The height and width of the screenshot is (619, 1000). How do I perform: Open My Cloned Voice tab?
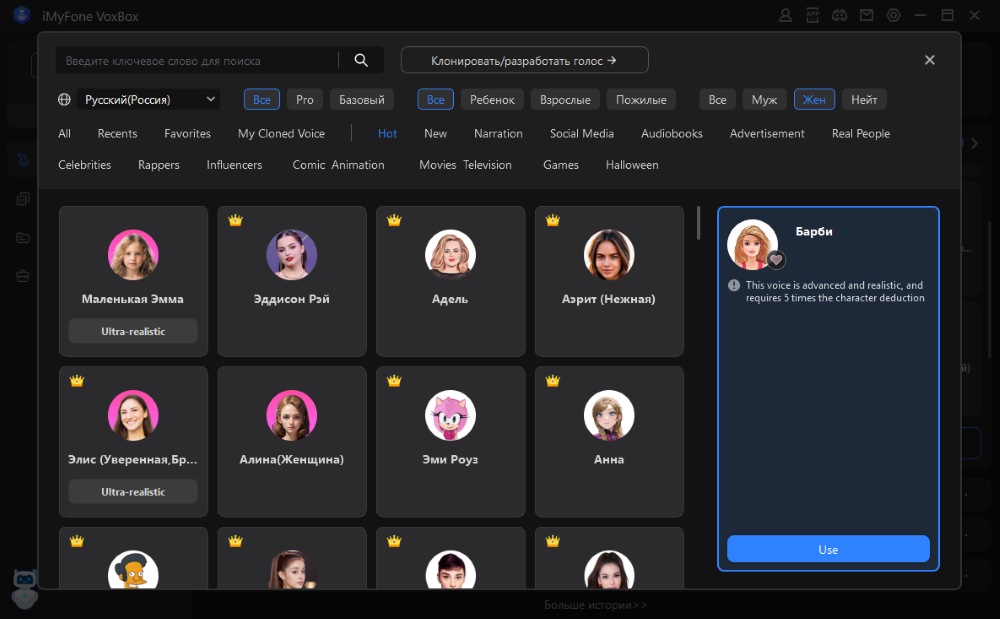tap(281, 134)
